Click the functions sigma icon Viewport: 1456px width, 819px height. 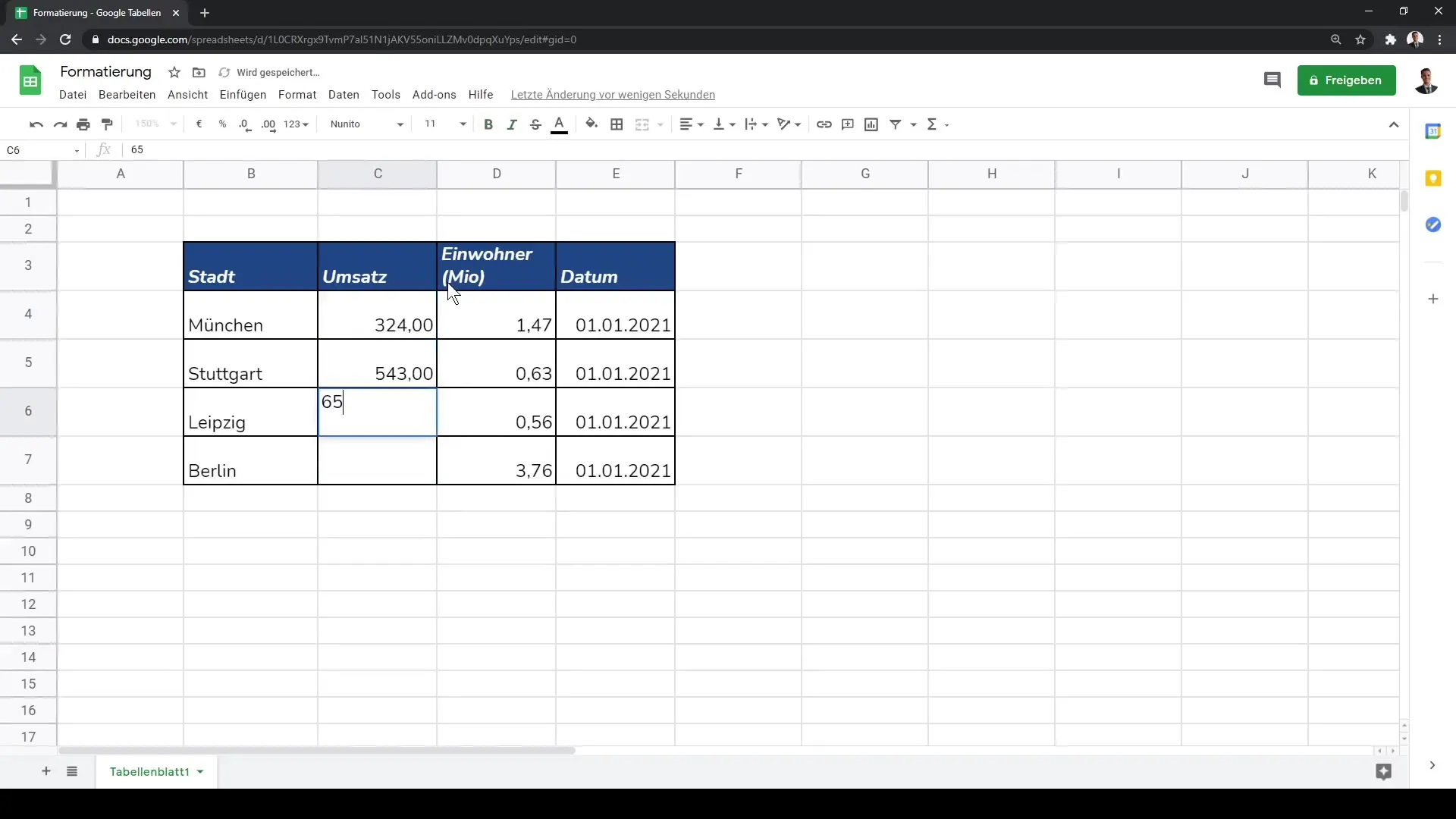coord(933,124)
